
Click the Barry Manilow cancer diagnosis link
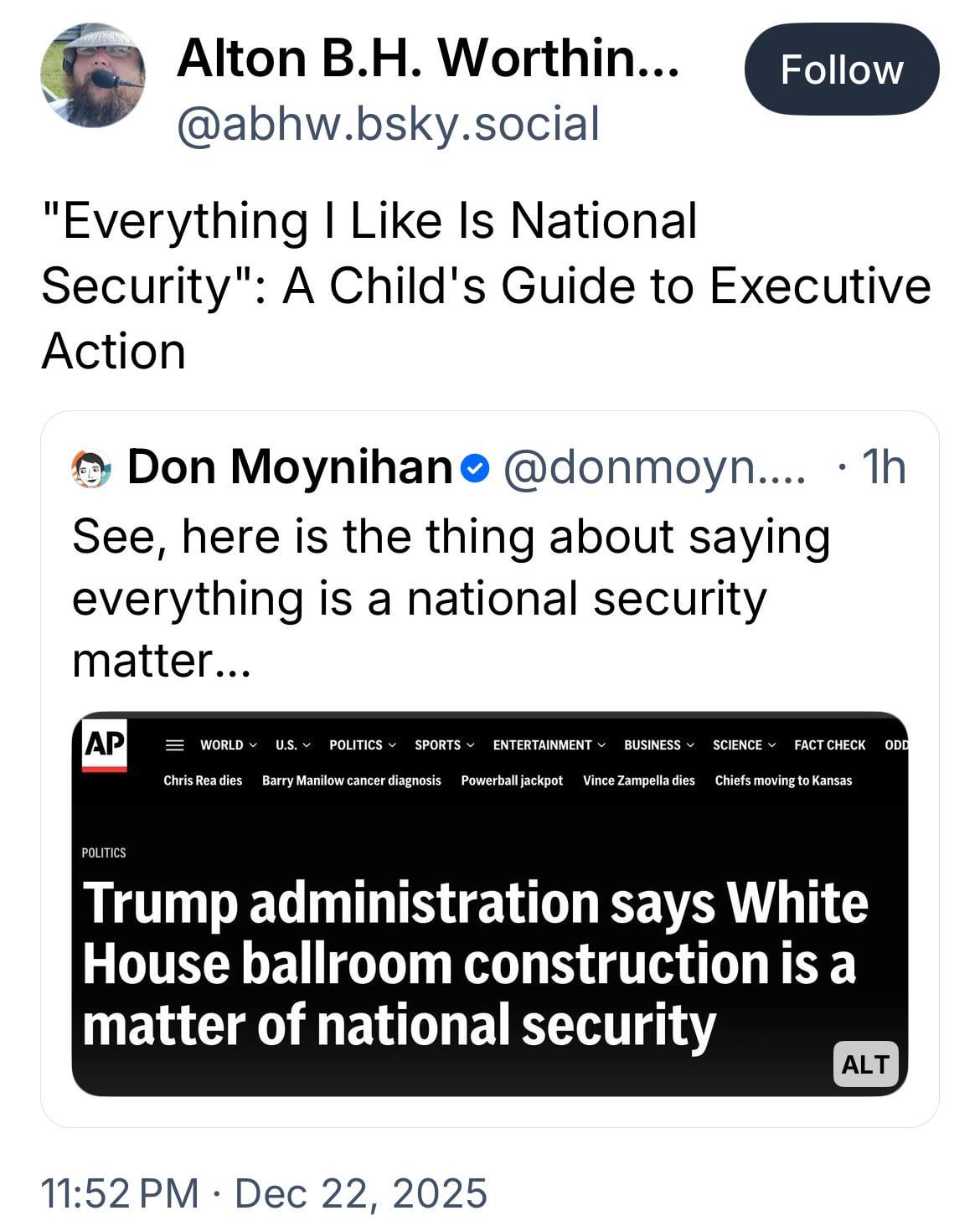tap(351, 780)
